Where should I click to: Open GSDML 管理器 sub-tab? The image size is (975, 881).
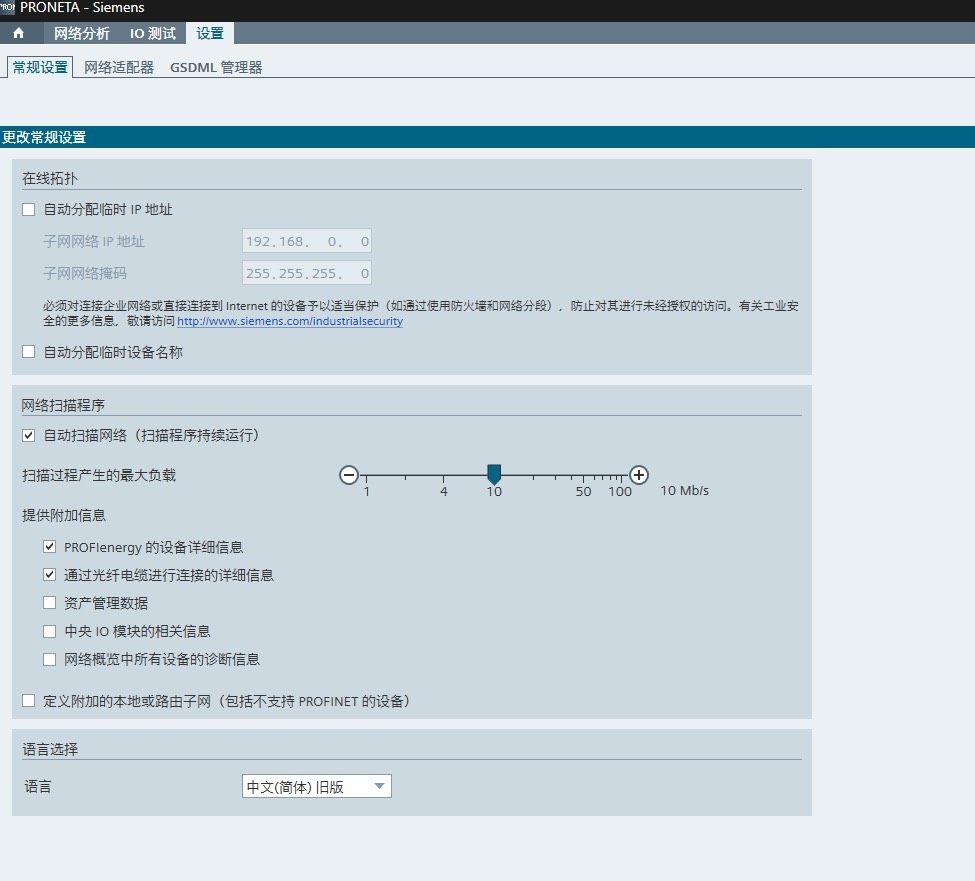pos(216,67)
